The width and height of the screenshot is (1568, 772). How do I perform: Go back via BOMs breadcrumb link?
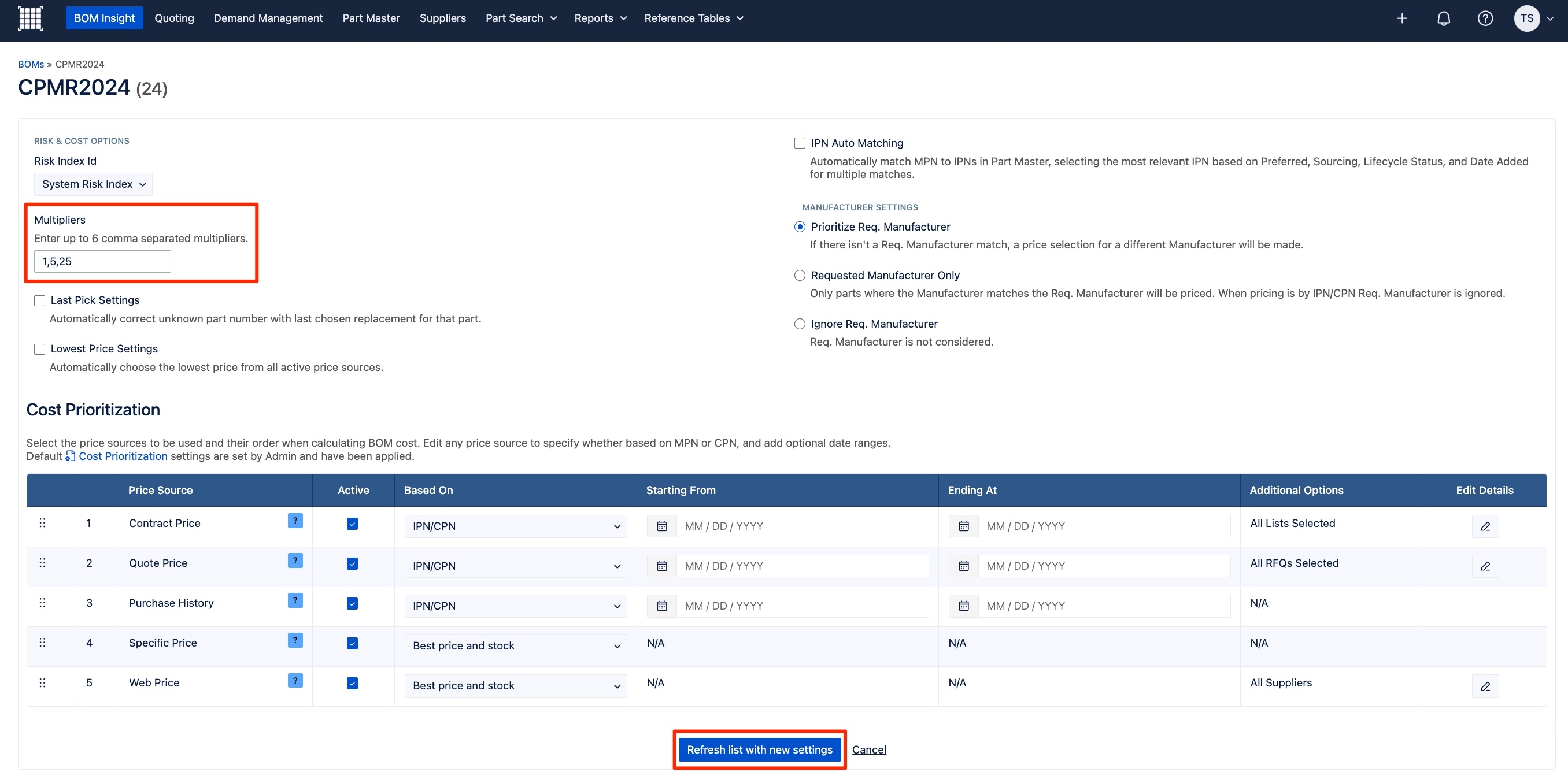click(x=31, y=65)
